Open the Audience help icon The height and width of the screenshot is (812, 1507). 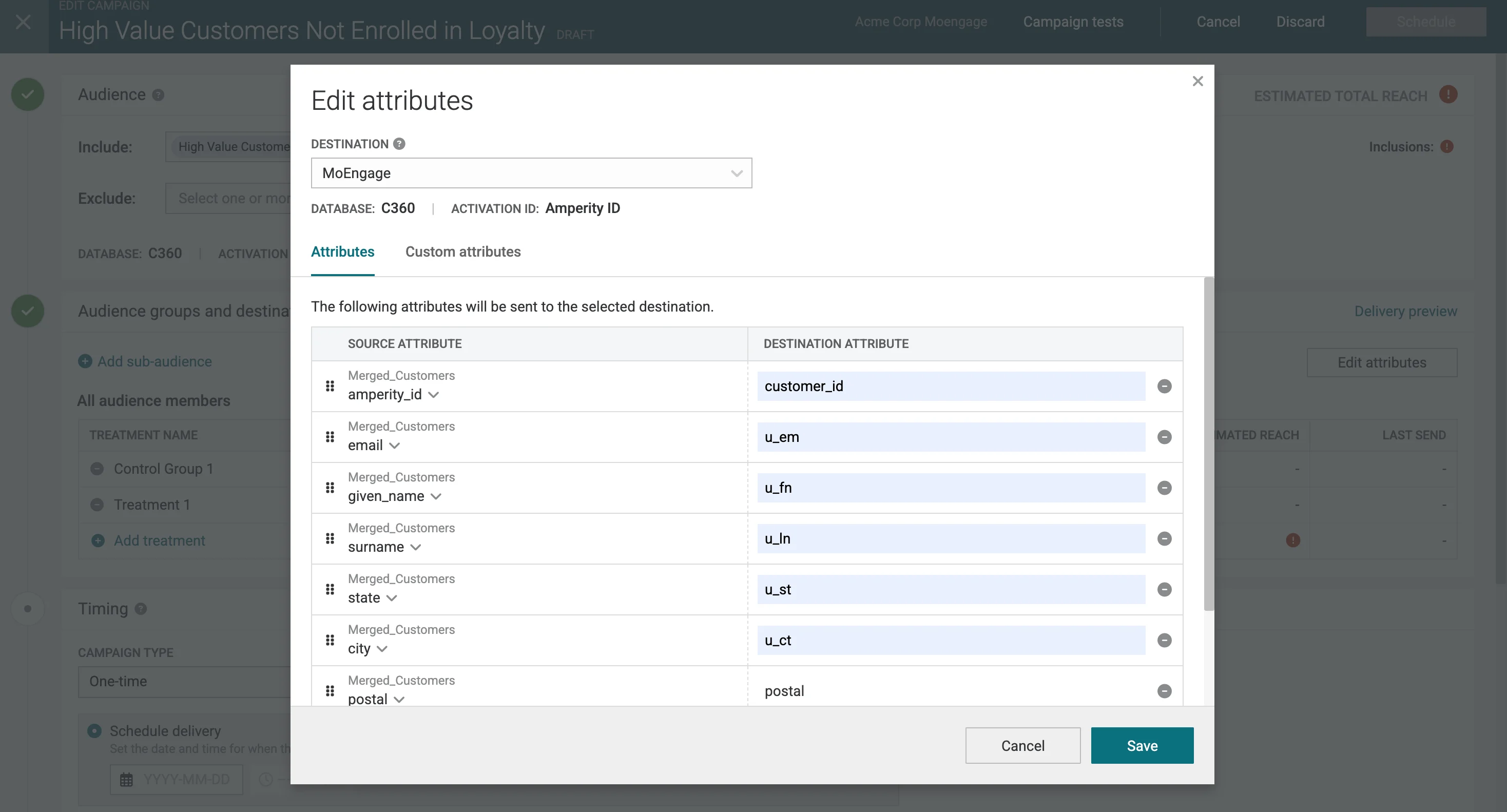[158, 95]
